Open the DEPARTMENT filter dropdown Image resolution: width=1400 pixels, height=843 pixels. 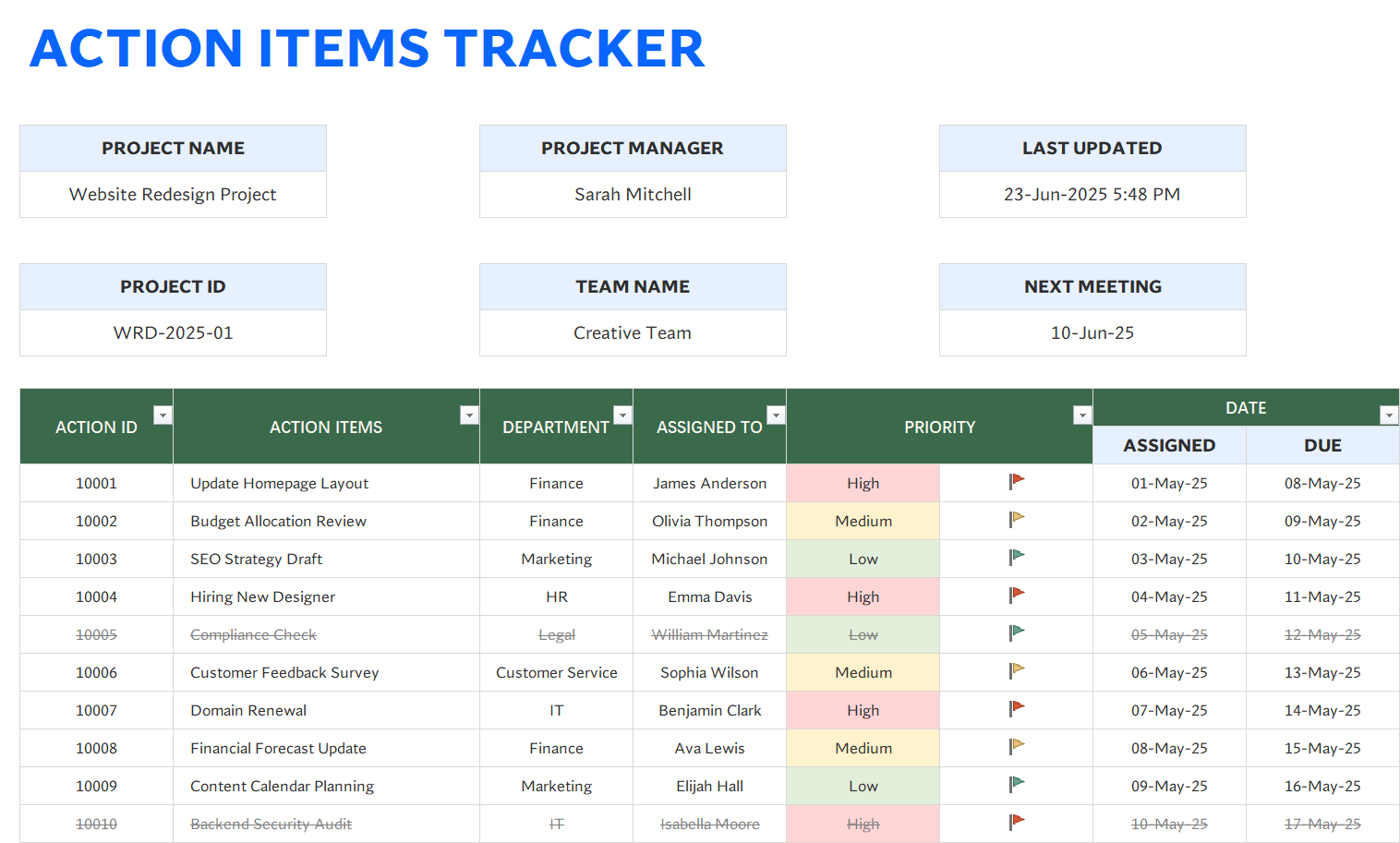coord(622,415)
